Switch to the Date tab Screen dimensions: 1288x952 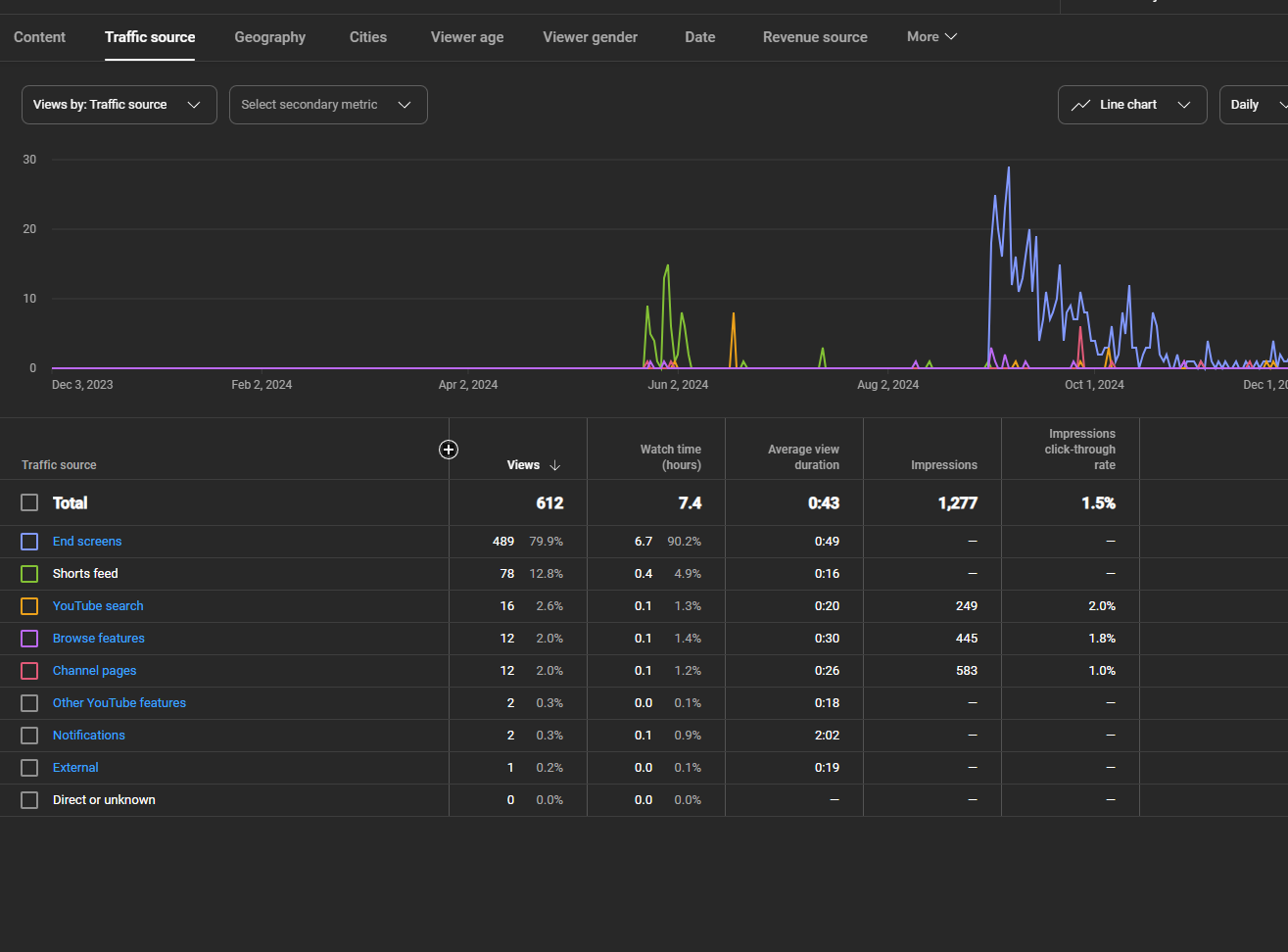point(700,37)
